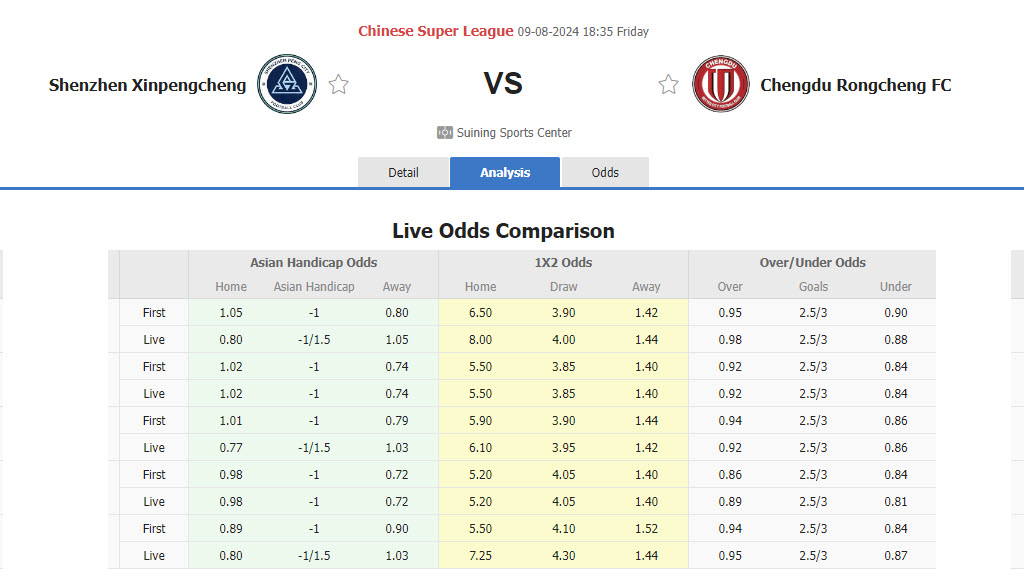Image resolution: width=1024 pixels, height=574 pixels.
Task: Click the Asian Handicap Odds column header
Action: pos(314,262)
